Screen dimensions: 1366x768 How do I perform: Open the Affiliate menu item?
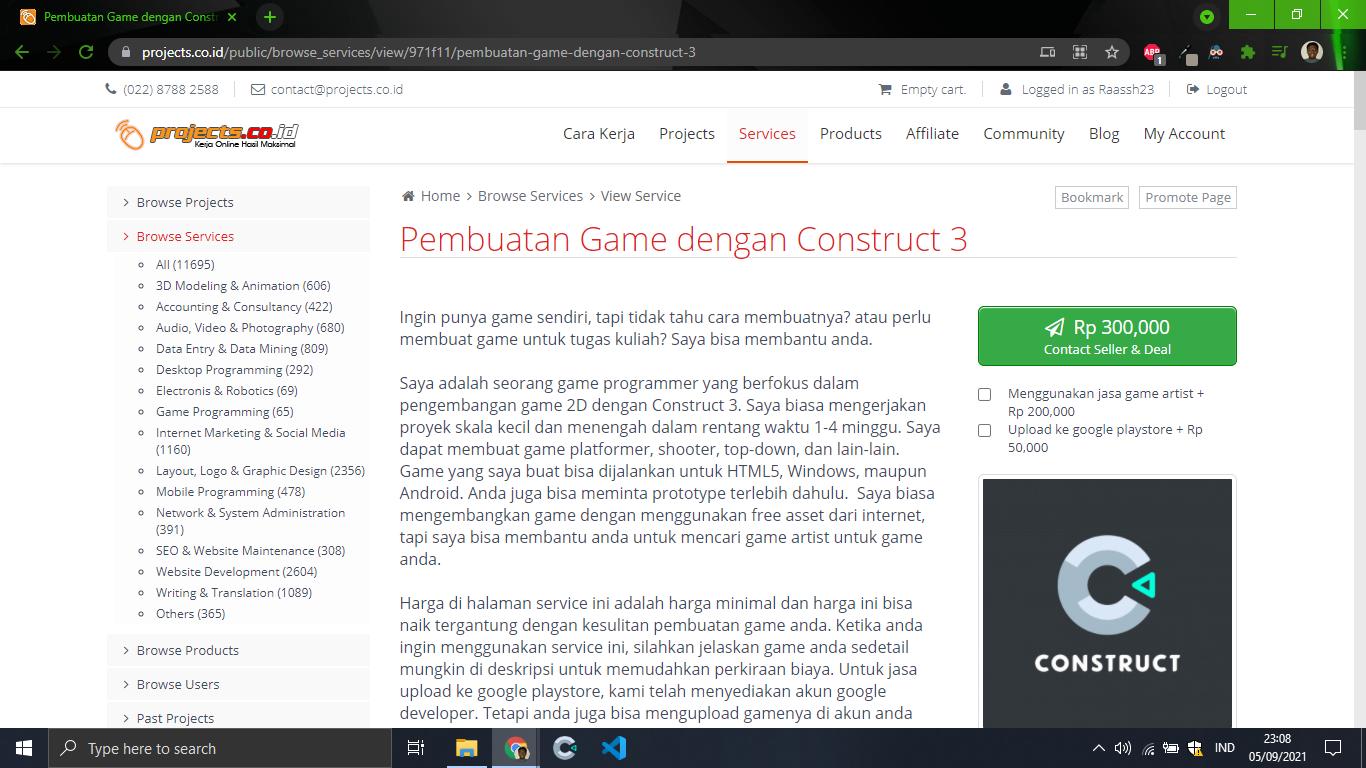pyautogui.click(x=932, y=134)
